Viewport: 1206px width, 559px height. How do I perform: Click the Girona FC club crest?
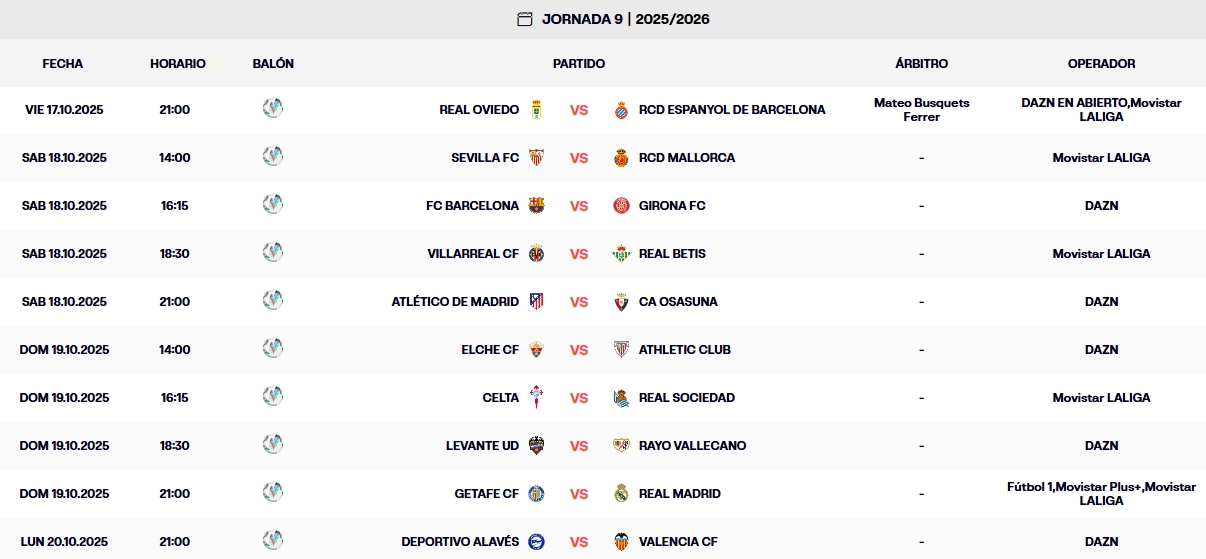(x=622, y=205)
